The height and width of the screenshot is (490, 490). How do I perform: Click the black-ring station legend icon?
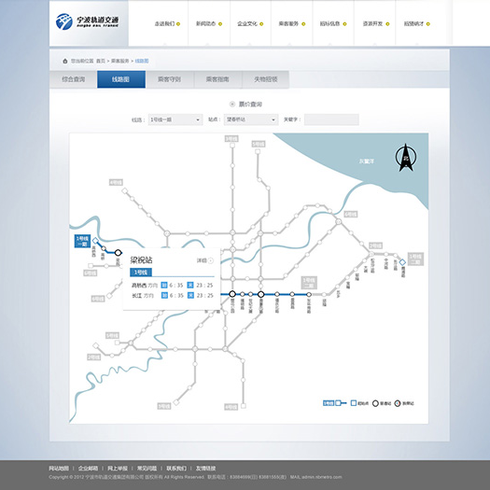click(375, 403)
